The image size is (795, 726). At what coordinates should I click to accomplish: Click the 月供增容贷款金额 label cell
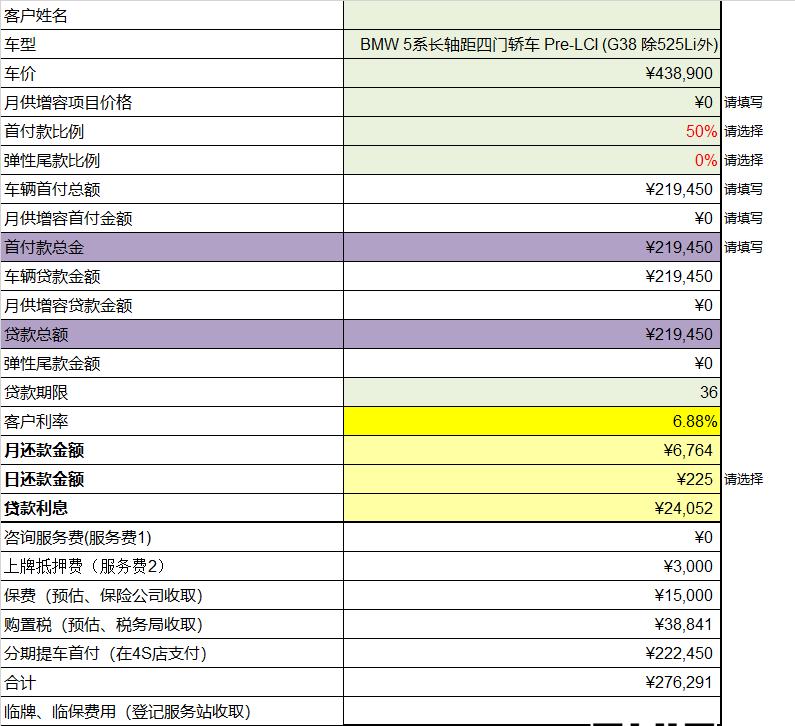click(172, 305)
